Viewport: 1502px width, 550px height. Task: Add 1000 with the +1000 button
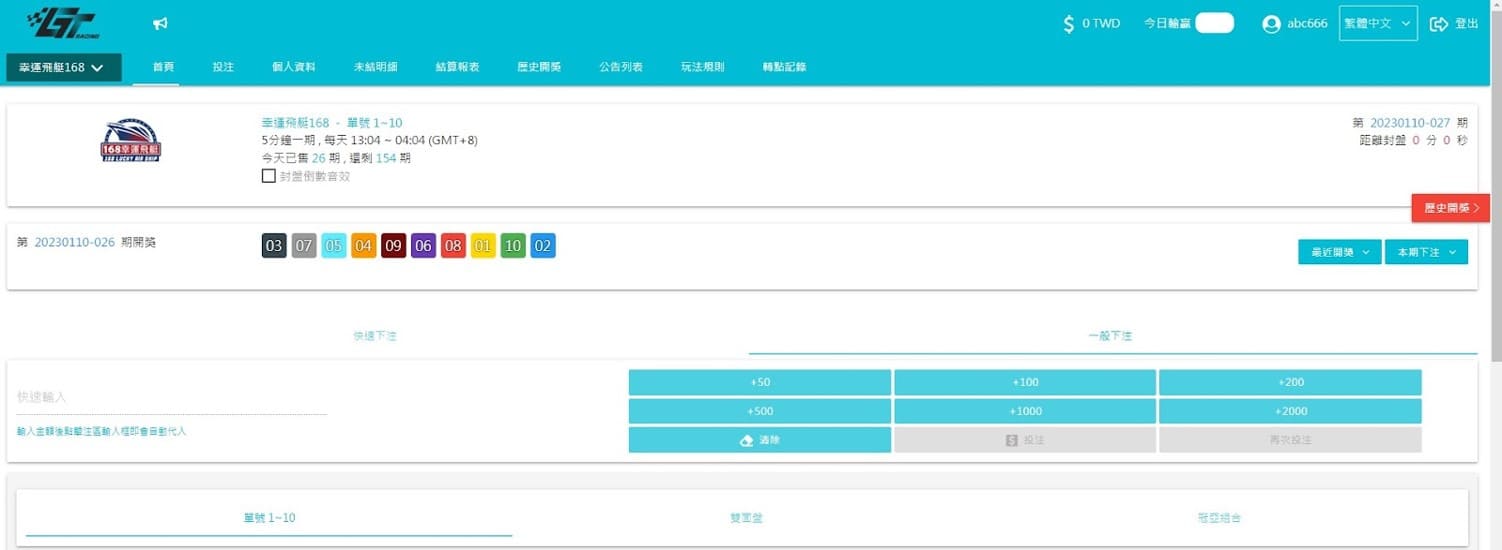1025,411
